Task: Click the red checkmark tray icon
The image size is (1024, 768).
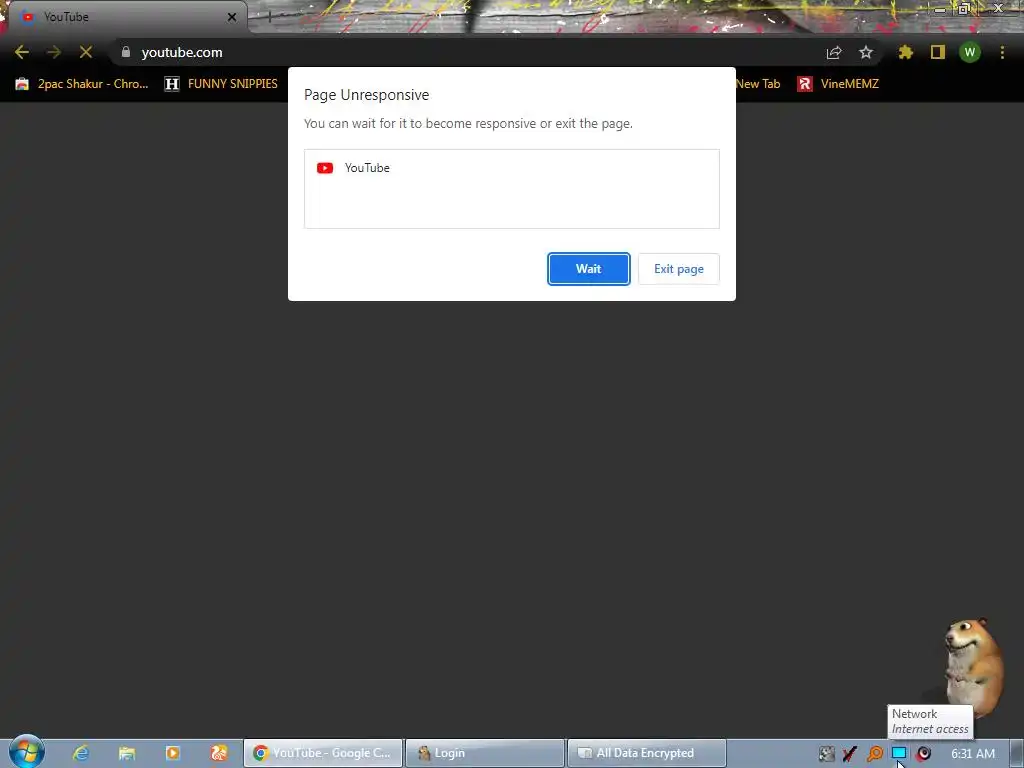Action: 850,754
